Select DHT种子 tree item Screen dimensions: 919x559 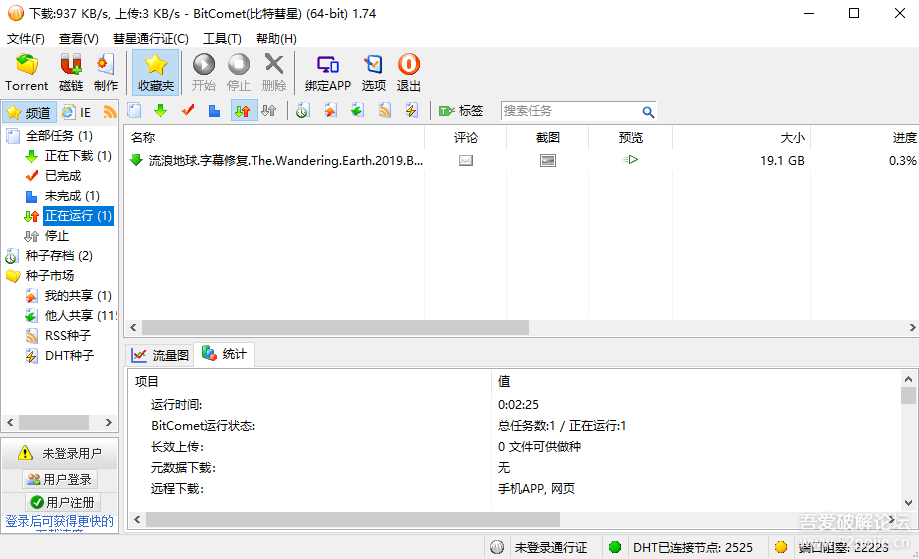coord(69,355)
